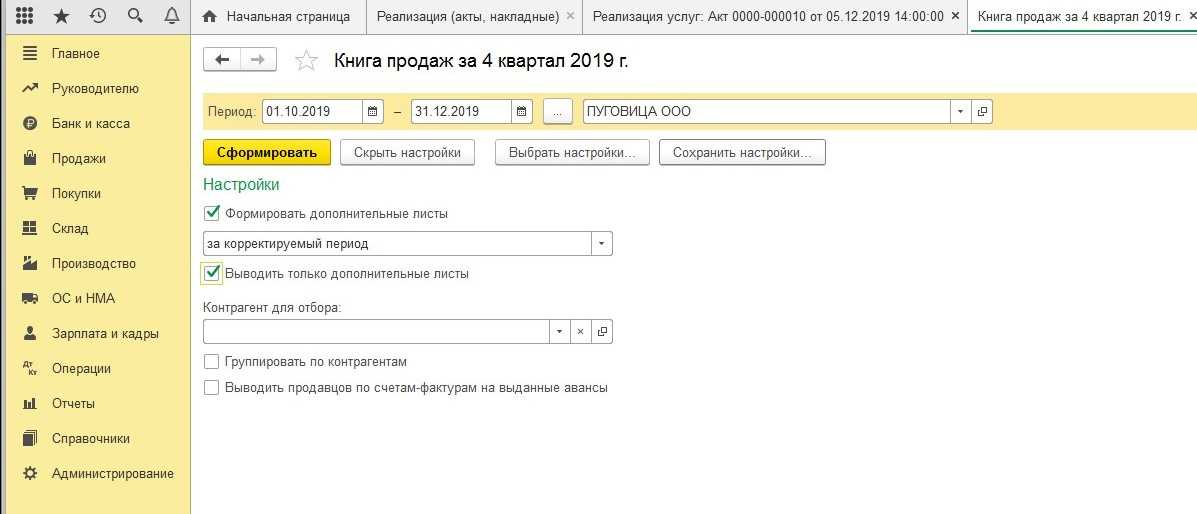This screenshot has height=514, width=1197.
Task: Open calendar picker for end date
Action: click(x=521, y=112)
